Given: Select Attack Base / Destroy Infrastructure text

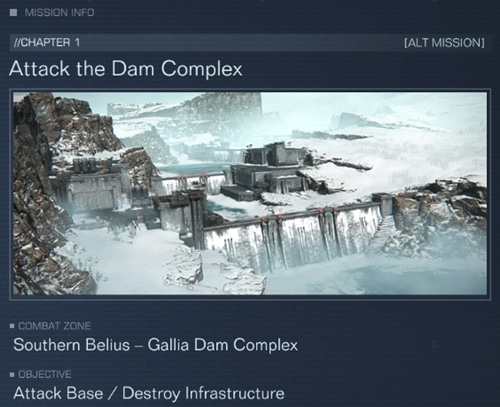Looking at the screenshot, I should [x=149, y=393].
